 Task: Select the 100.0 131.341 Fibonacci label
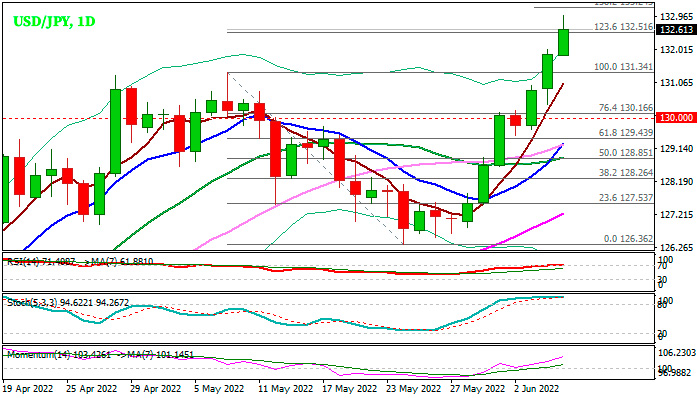coord(624,67)
